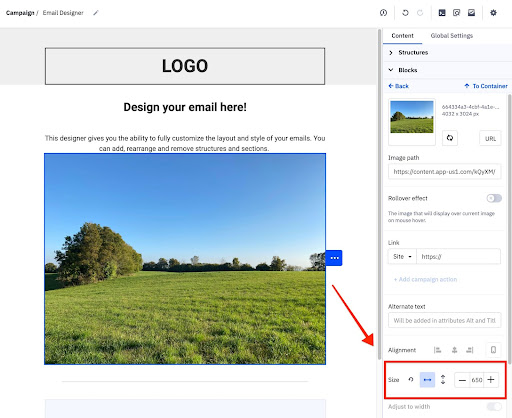Undo the last change
512x418 pixels.
[405, 13]
